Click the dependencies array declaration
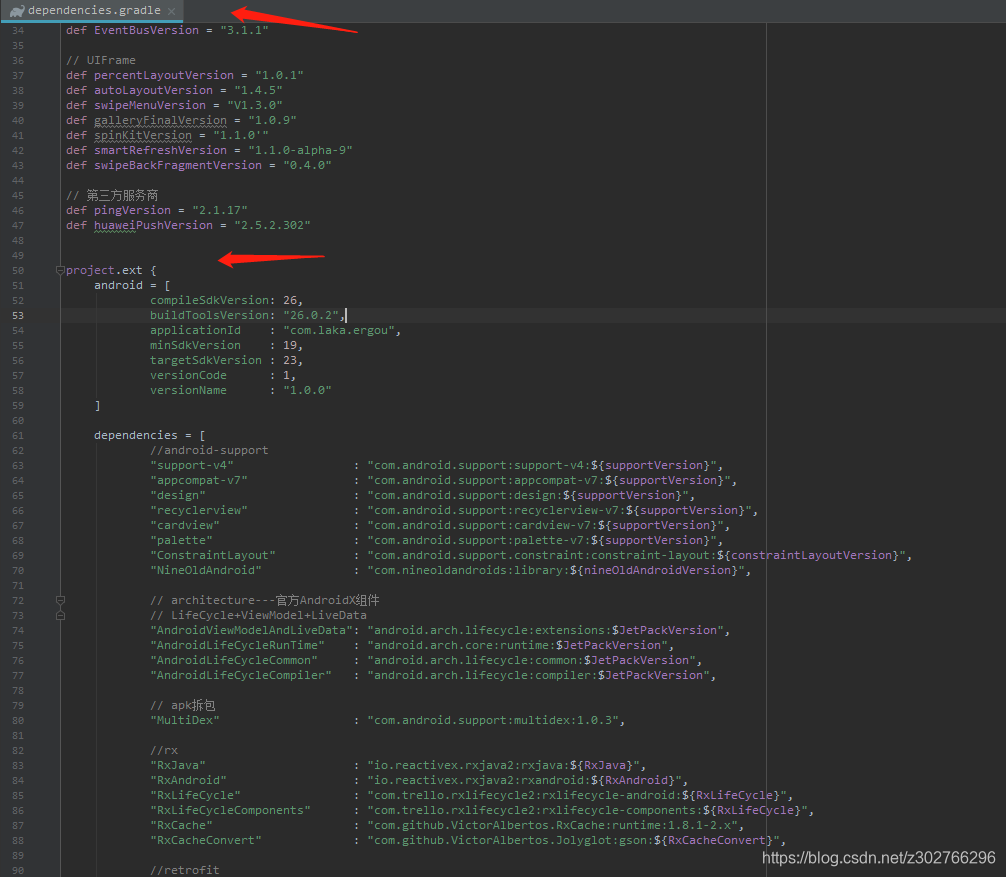1006x877 pixels. click(135, 436)
